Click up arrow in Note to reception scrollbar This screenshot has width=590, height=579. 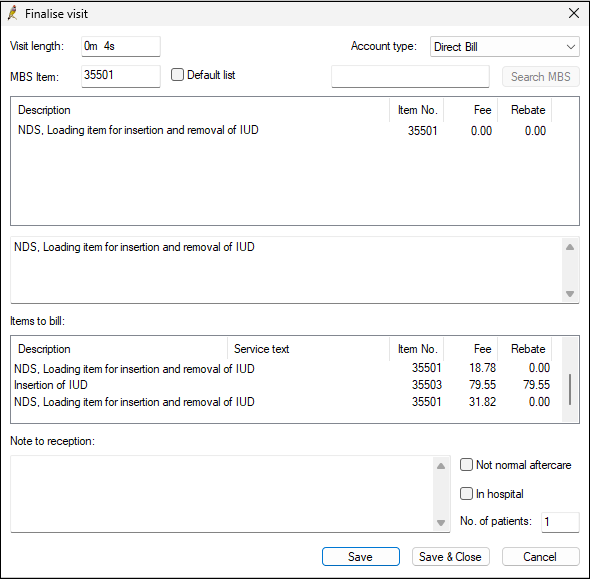(441, 467)
